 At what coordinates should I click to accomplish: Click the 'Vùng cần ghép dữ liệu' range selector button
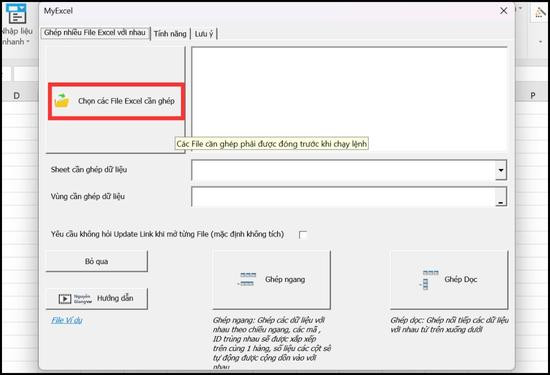pos(501,197)
